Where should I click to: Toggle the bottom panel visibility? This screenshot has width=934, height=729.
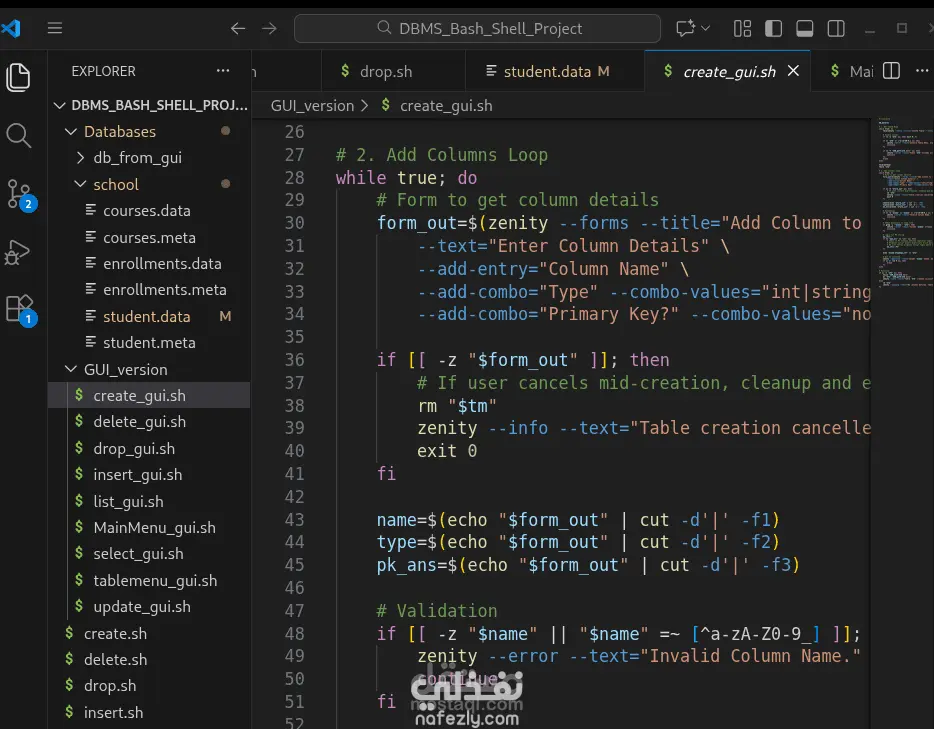pyautogui.click(x=804, y=28)
